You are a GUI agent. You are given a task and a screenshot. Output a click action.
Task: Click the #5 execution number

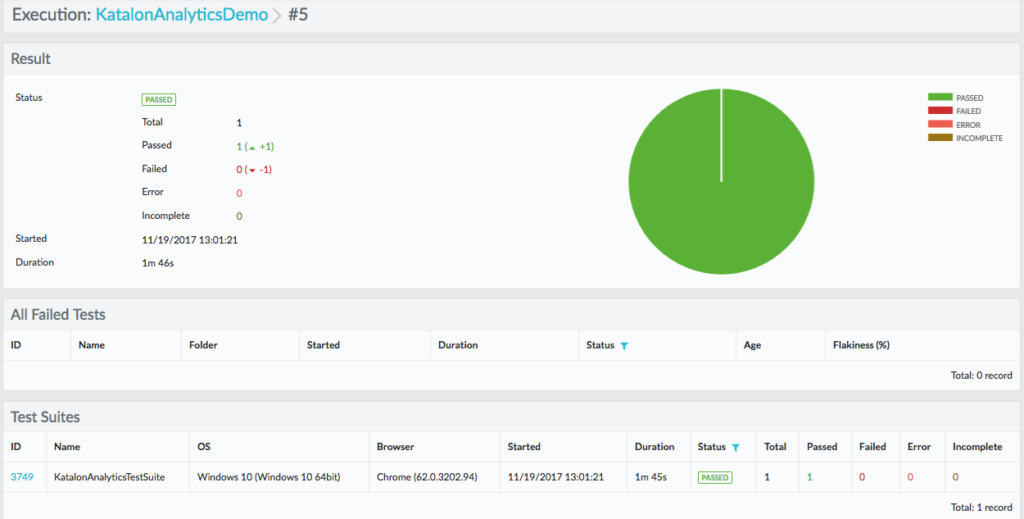coord(298,14)
